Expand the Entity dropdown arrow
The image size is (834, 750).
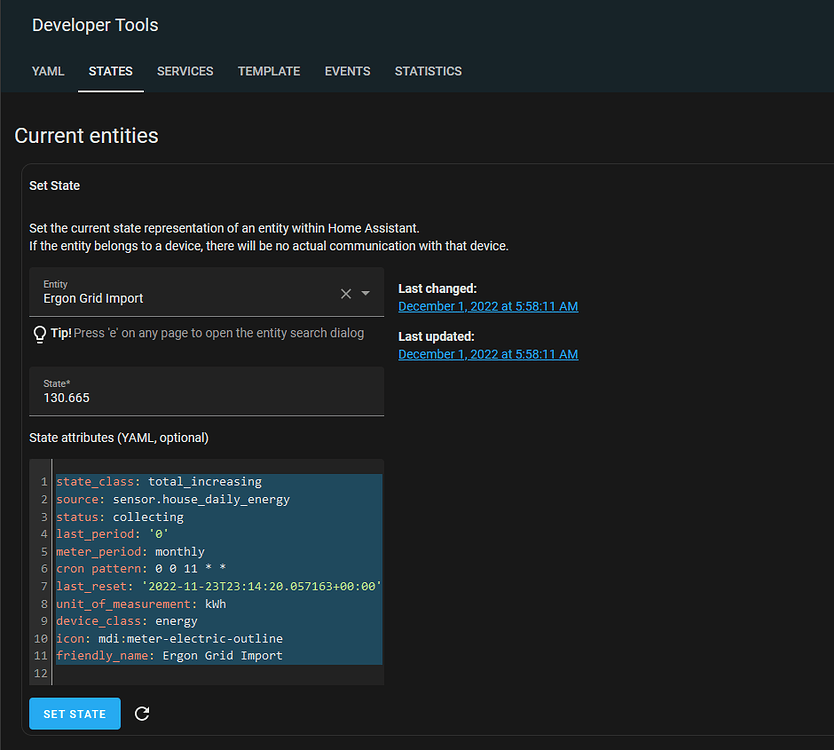(x=366, y=293)
